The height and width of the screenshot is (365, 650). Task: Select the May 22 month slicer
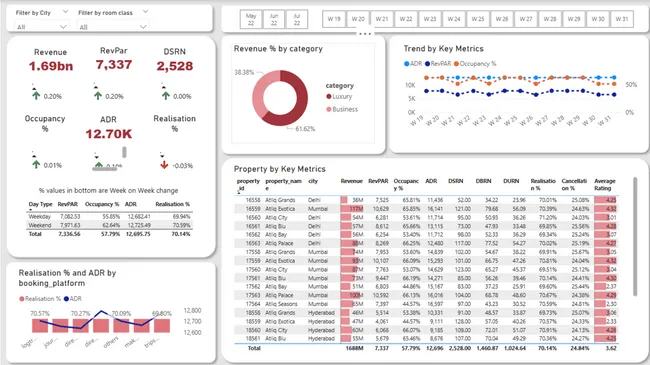point(251,19)
